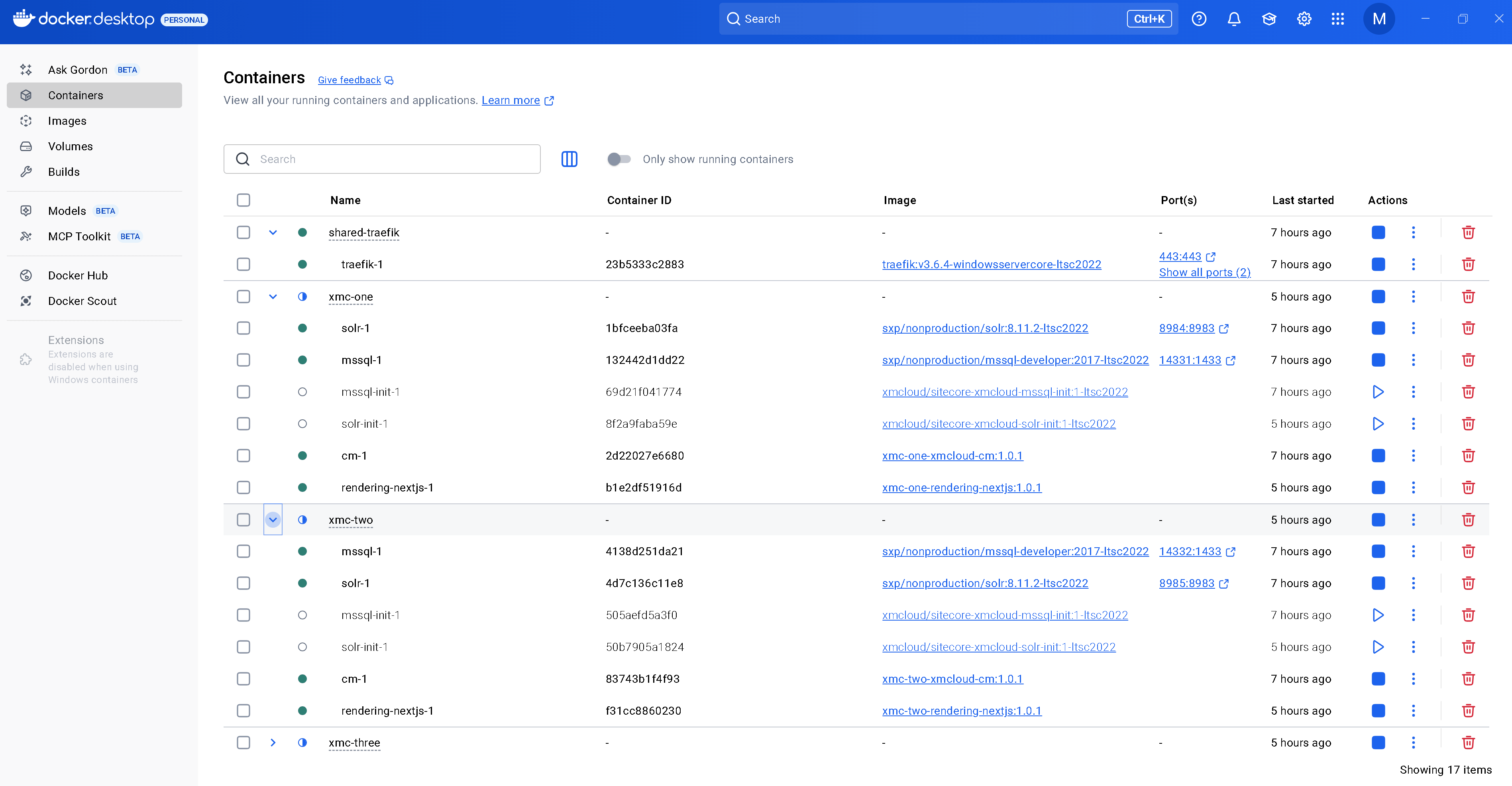Open more actions menu for shared-traefik
The image size is (1512, 786).
click(x=1413, y=232)
